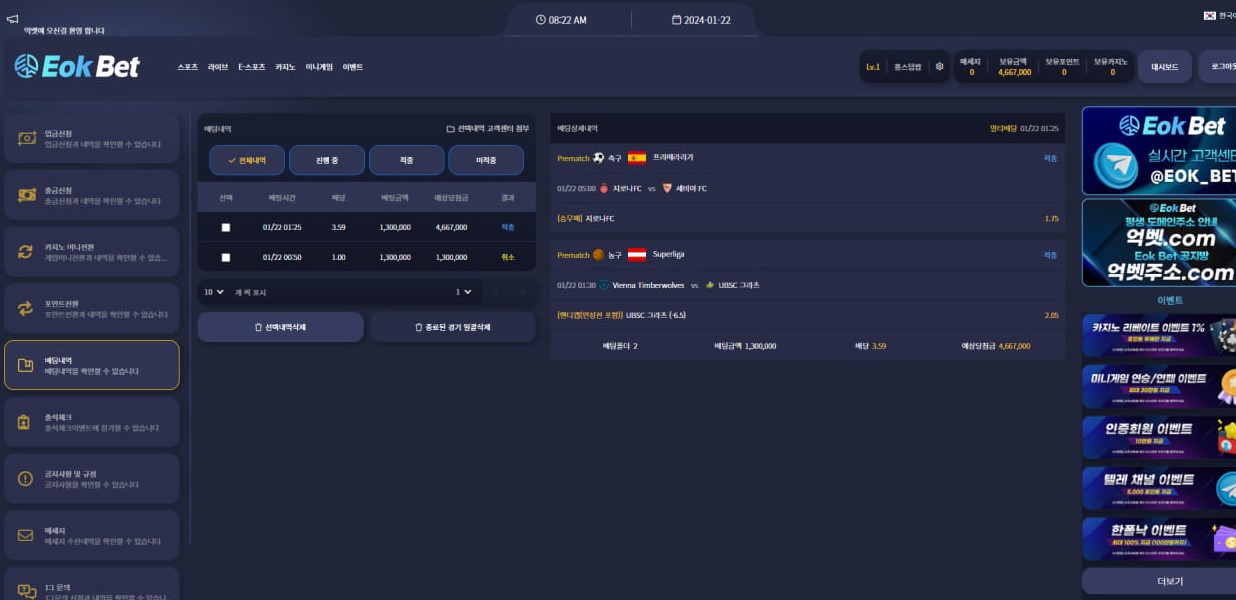Open the Korean language selector flag
Viewport: 1236px width, 600px height.
coord(1210,16)
